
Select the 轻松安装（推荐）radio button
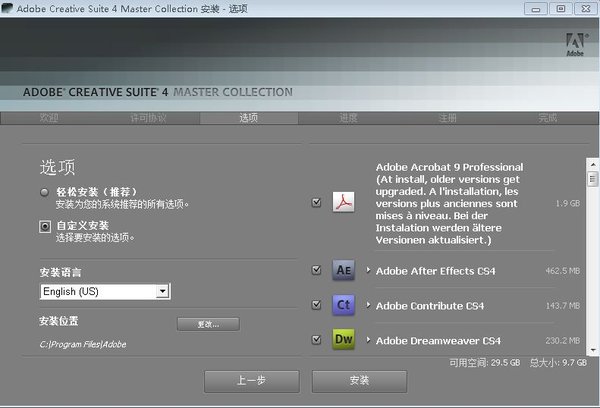click(44, 192)
